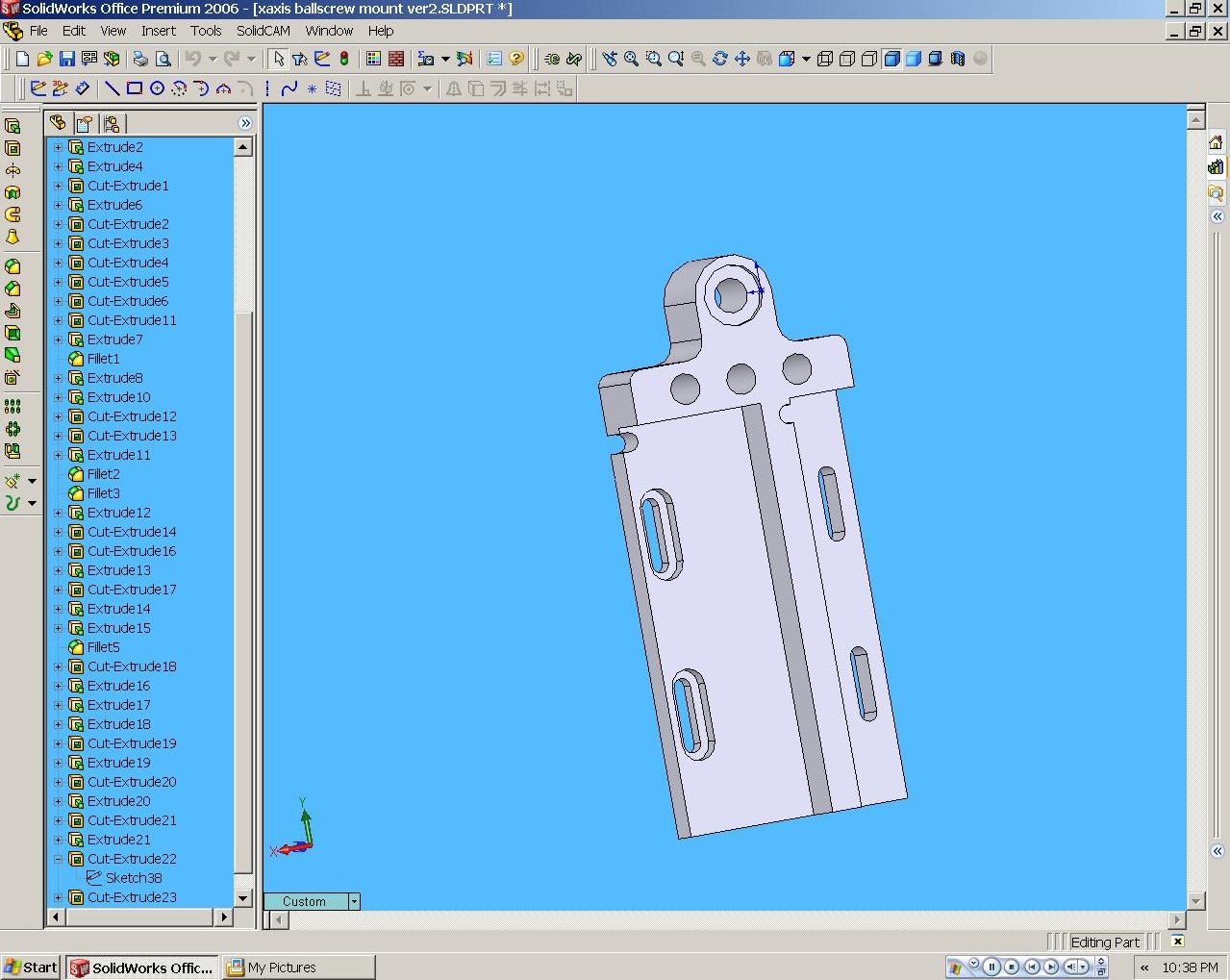This screenshot has width=1230, height=980.
Task: Toggle Shaded With Edges display mode
Action: point(891,59)
